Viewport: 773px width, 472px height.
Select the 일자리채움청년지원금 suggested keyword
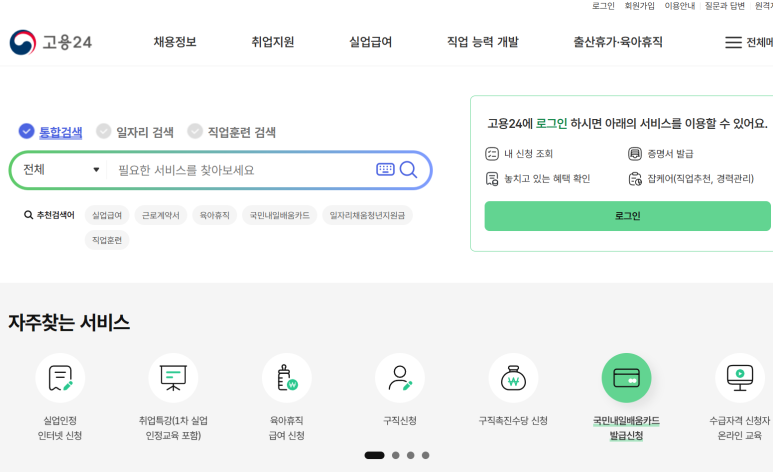(367, 215)
